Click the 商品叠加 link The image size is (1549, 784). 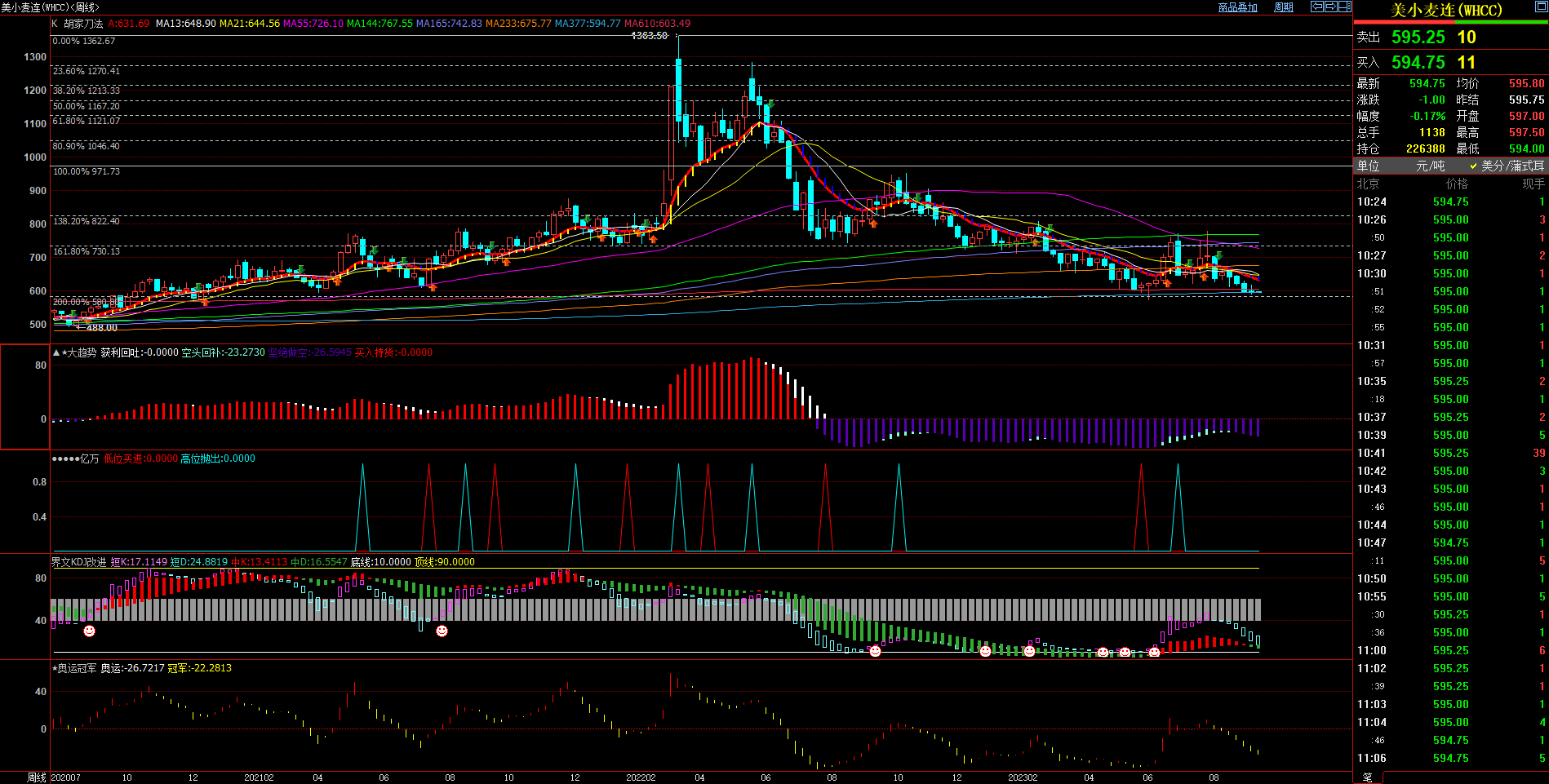click(1237, 7)
